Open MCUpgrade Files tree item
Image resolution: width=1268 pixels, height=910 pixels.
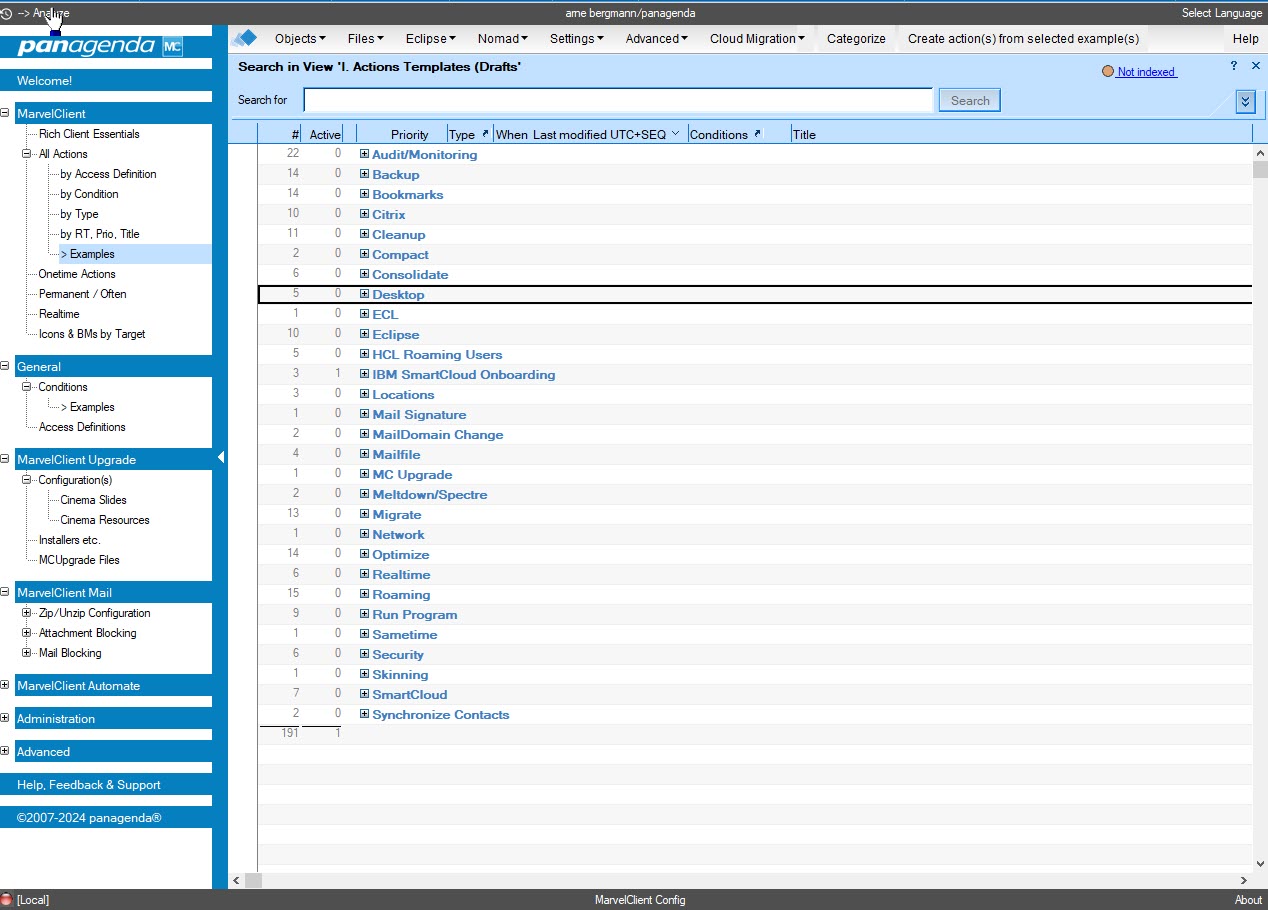(79, 560)
